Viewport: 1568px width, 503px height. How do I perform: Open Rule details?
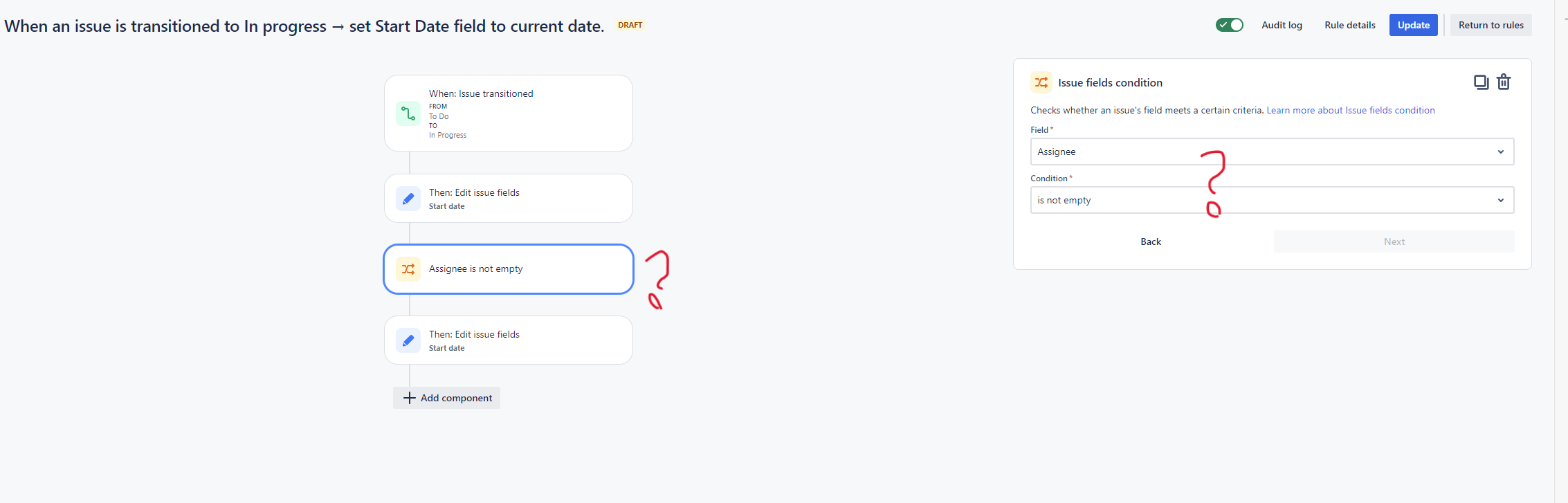(1350, 25)
